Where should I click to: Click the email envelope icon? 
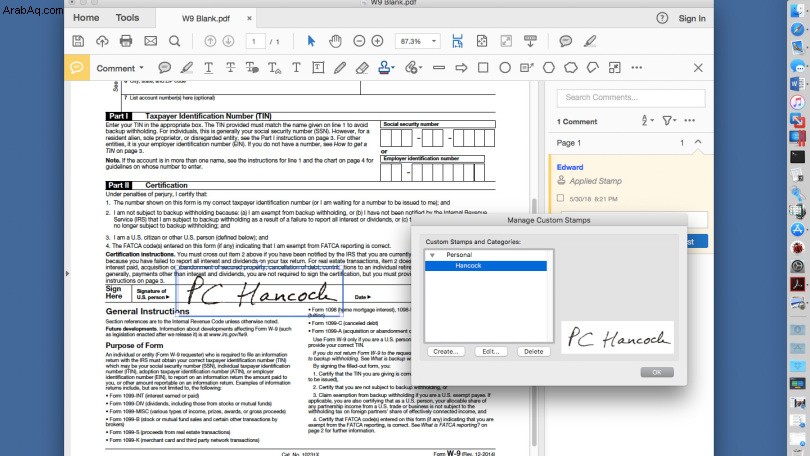coord(150,41)
